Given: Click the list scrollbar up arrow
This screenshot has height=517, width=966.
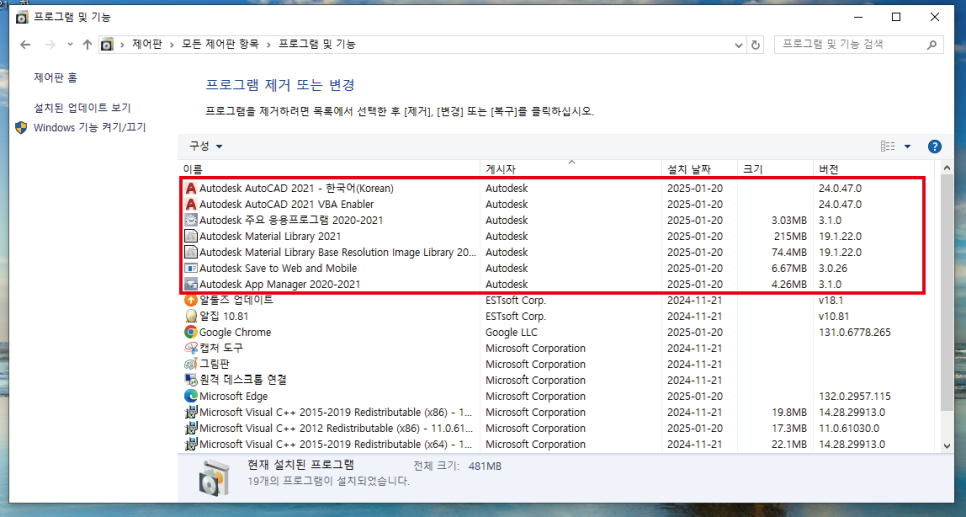Looking at the screenshot, I should 947,168.
